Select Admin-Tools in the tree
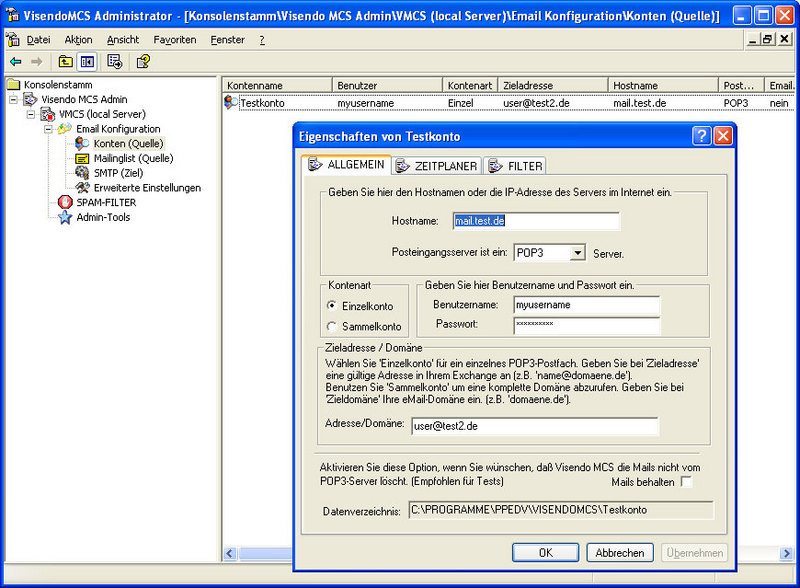The height and width of the screenshot is (588, 800). pos(103,217)
